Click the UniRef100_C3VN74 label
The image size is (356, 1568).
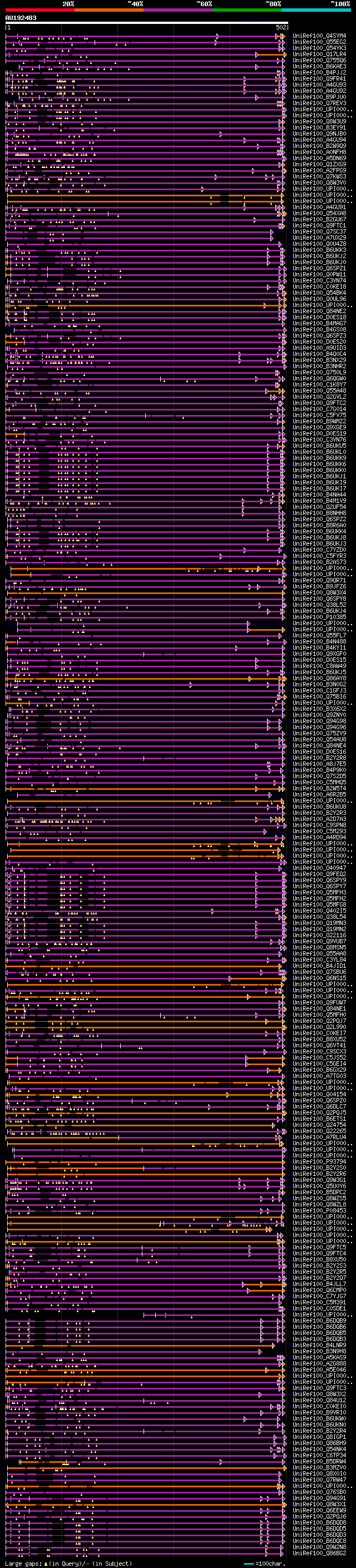point(319,280)
